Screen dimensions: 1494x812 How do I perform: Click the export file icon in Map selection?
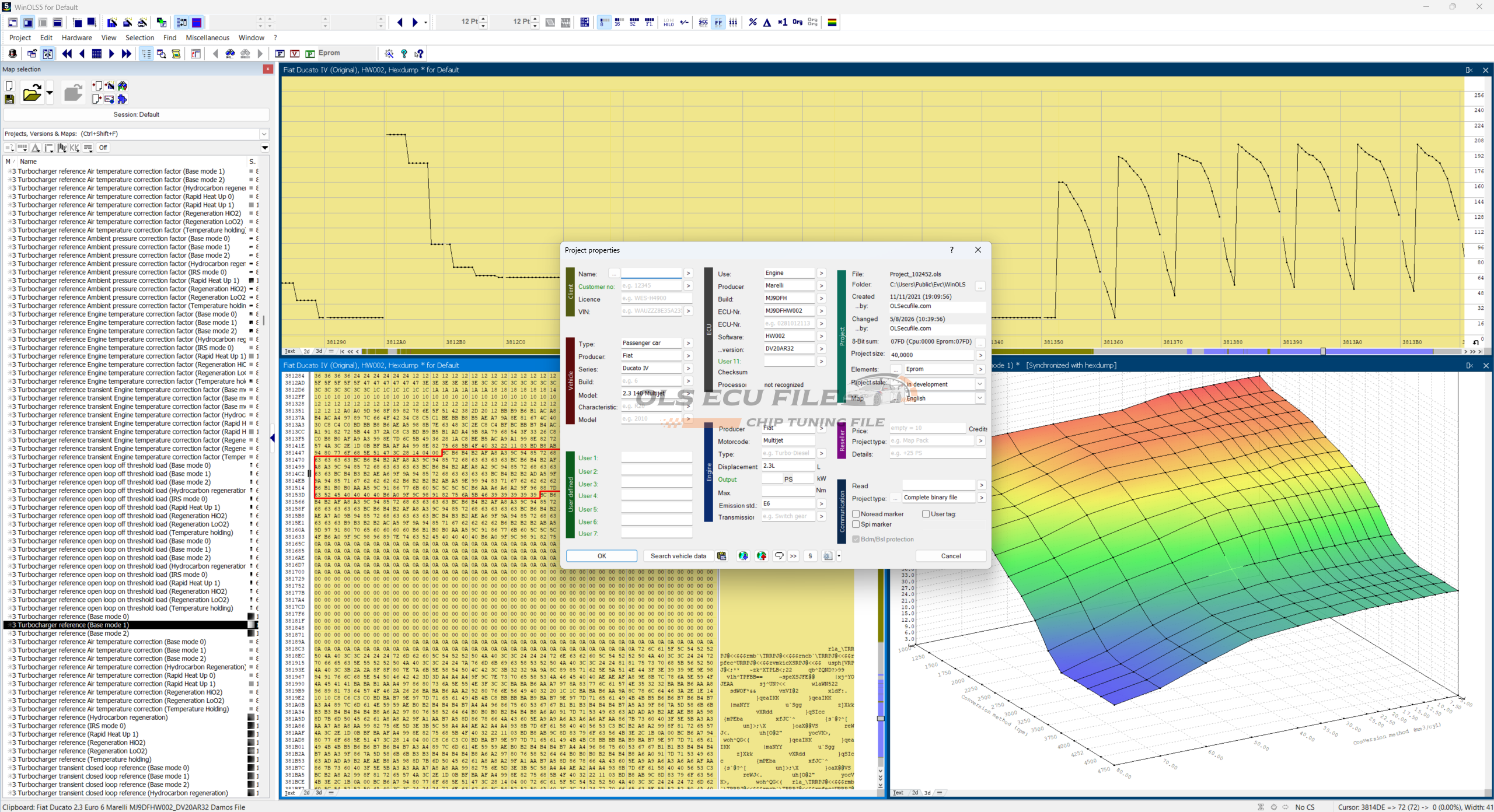coord(97,99)
